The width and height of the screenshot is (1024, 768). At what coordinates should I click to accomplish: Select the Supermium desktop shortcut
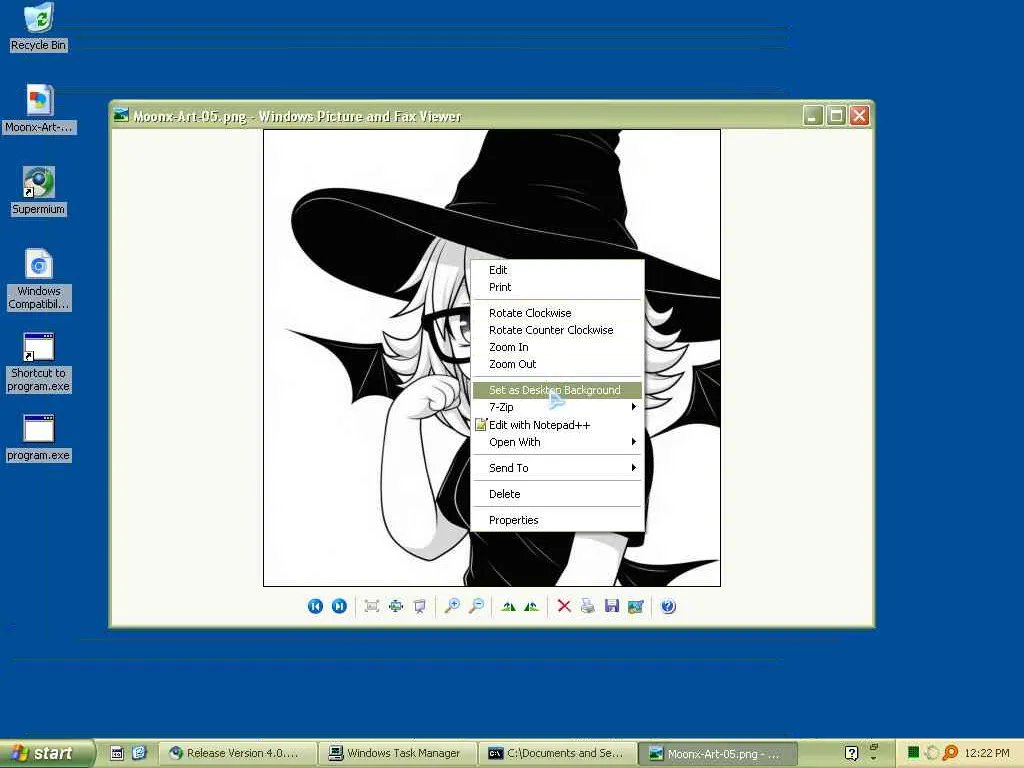coord(39,191)
